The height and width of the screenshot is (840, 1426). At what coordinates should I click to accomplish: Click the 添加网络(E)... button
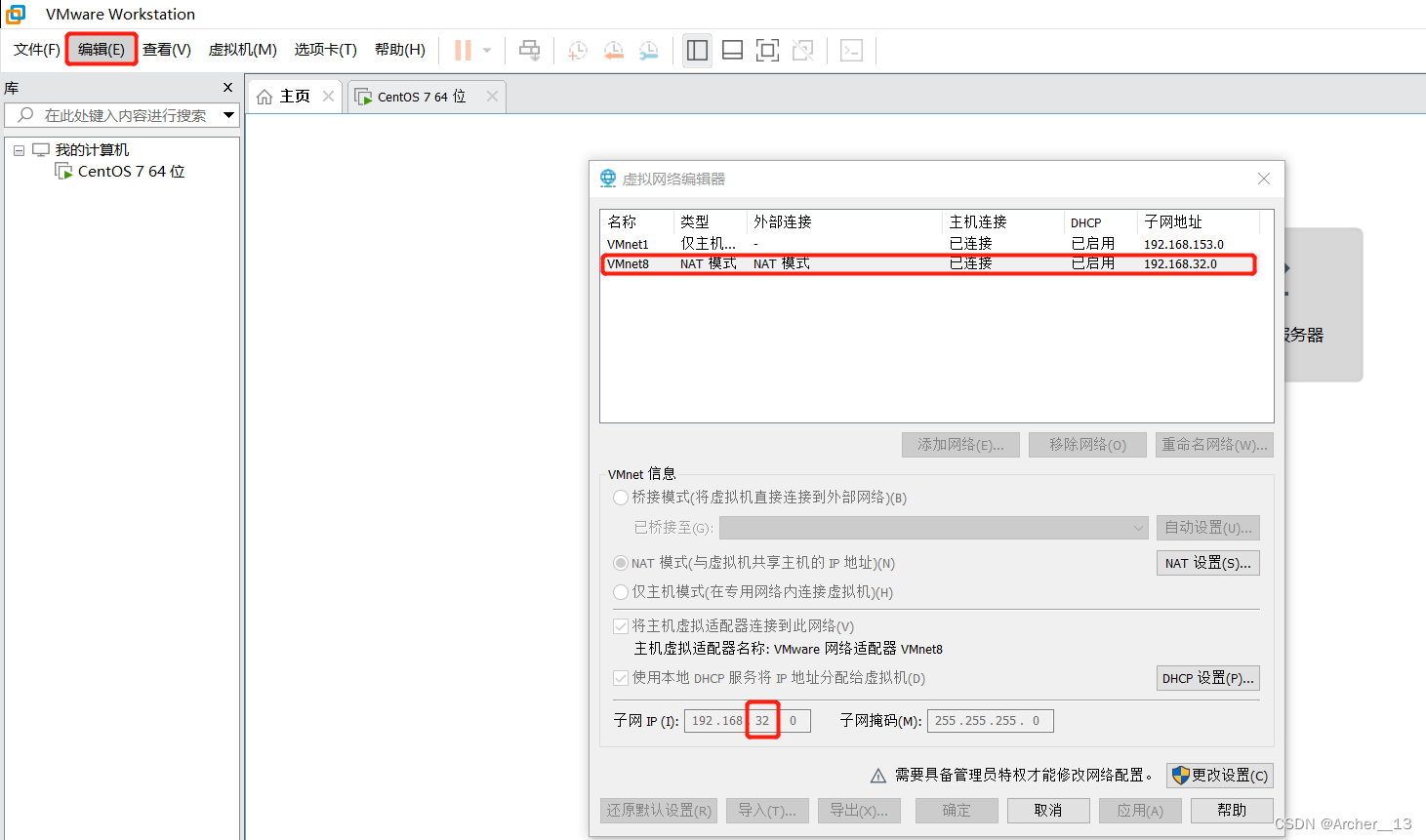[x=960, y=445]
